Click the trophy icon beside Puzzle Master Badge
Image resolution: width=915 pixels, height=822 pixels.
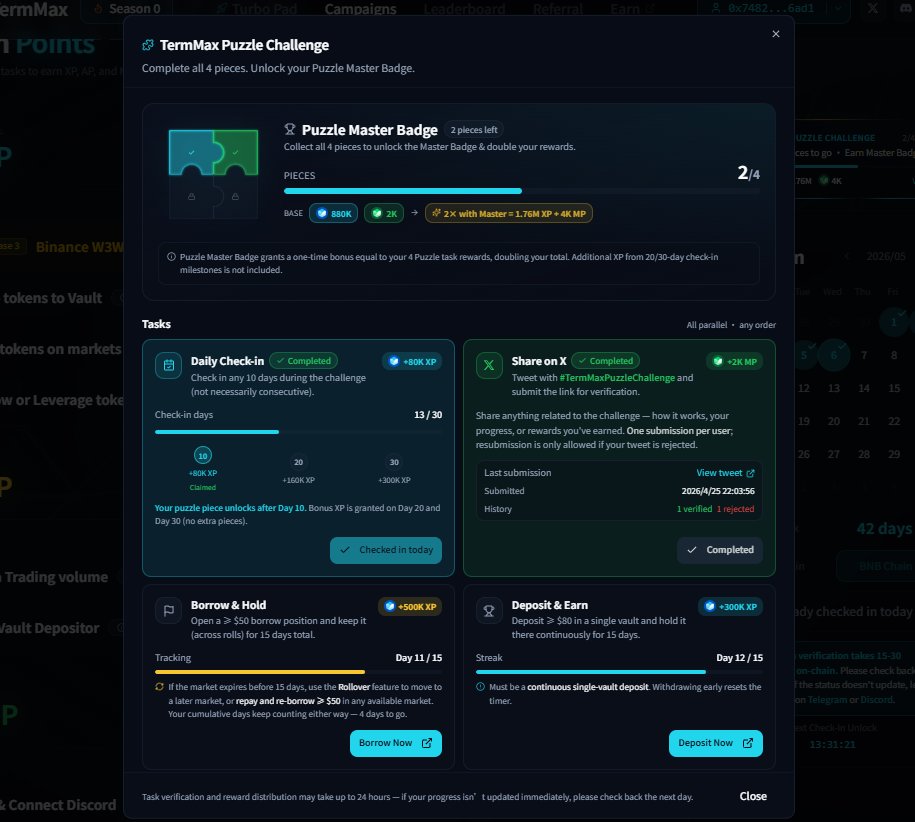point(289,130)
